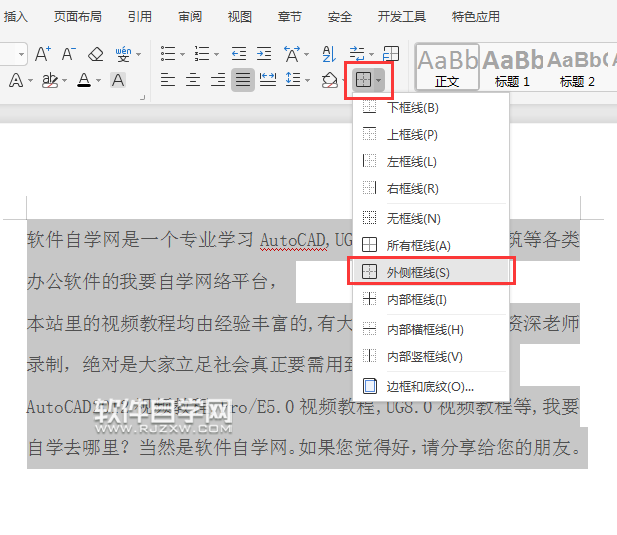Apply 所有框线(A) to selection
Viewport: 617px width, 535px height.
[x=431, y=245]
